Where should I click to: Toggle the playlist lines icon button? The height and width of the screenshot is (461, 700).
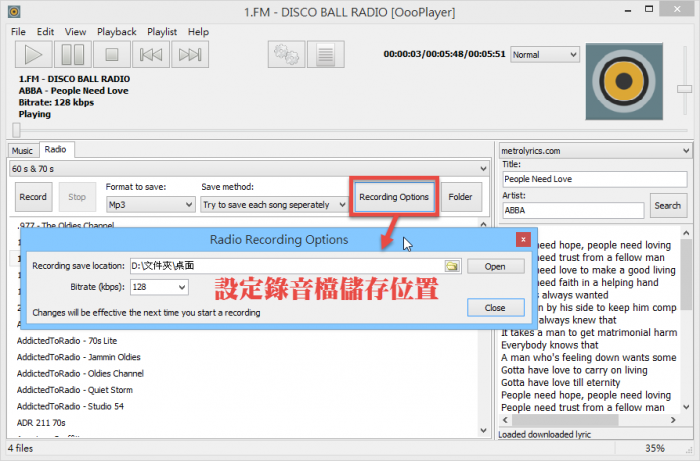[x=325, y=54]
